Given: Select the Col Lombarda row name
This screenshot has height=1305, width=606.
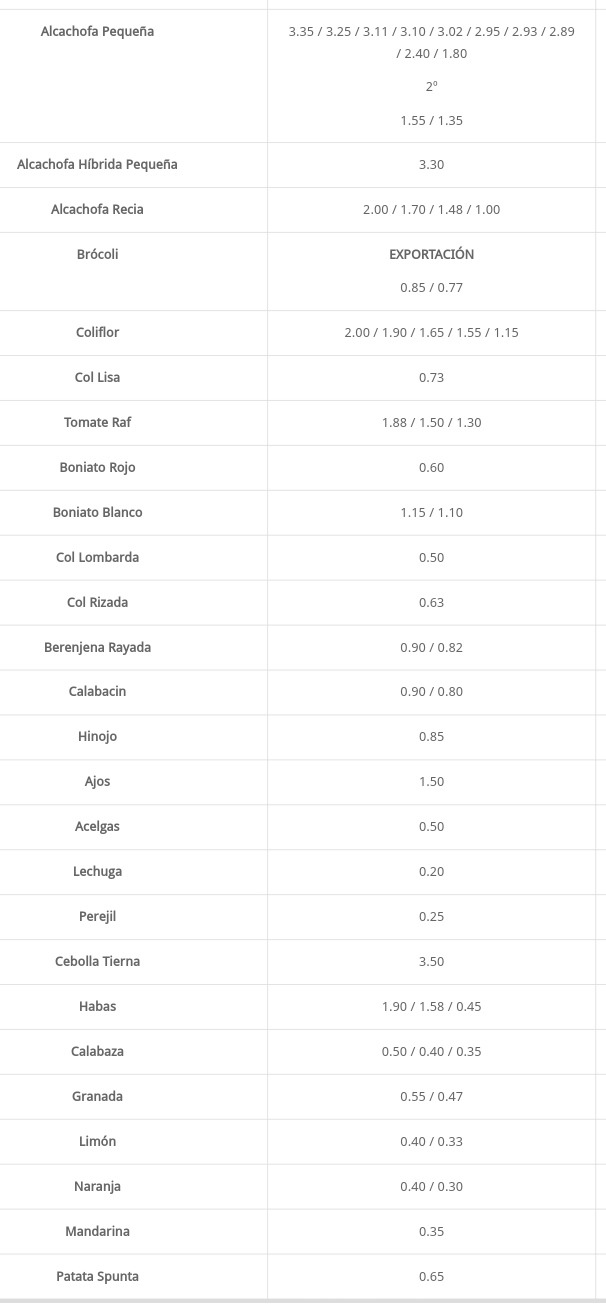Looking at the screenshot, I should (x=97, y=557).
